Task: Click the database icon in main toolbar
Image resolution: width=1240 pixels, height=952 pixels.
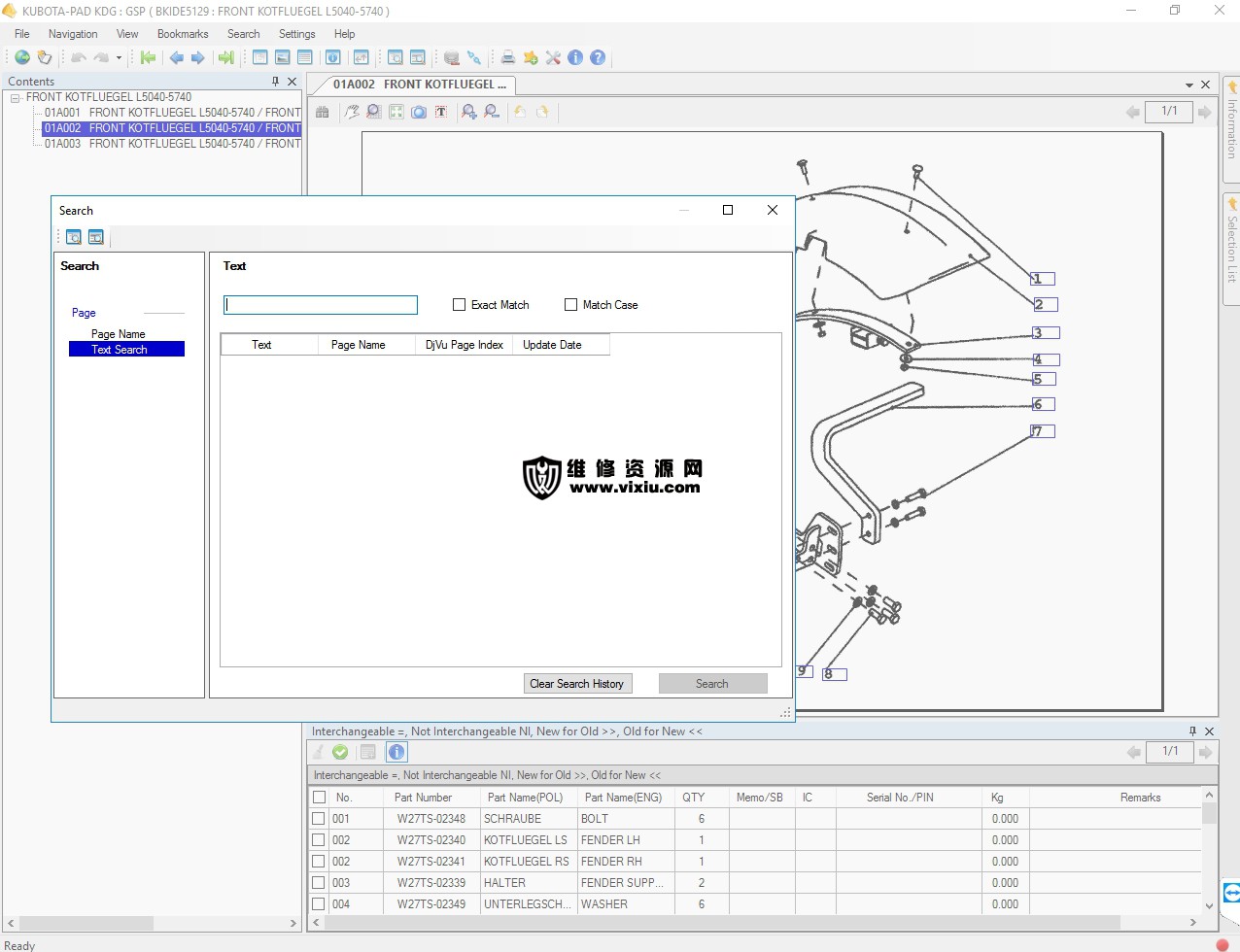Action: coord(451,57)
